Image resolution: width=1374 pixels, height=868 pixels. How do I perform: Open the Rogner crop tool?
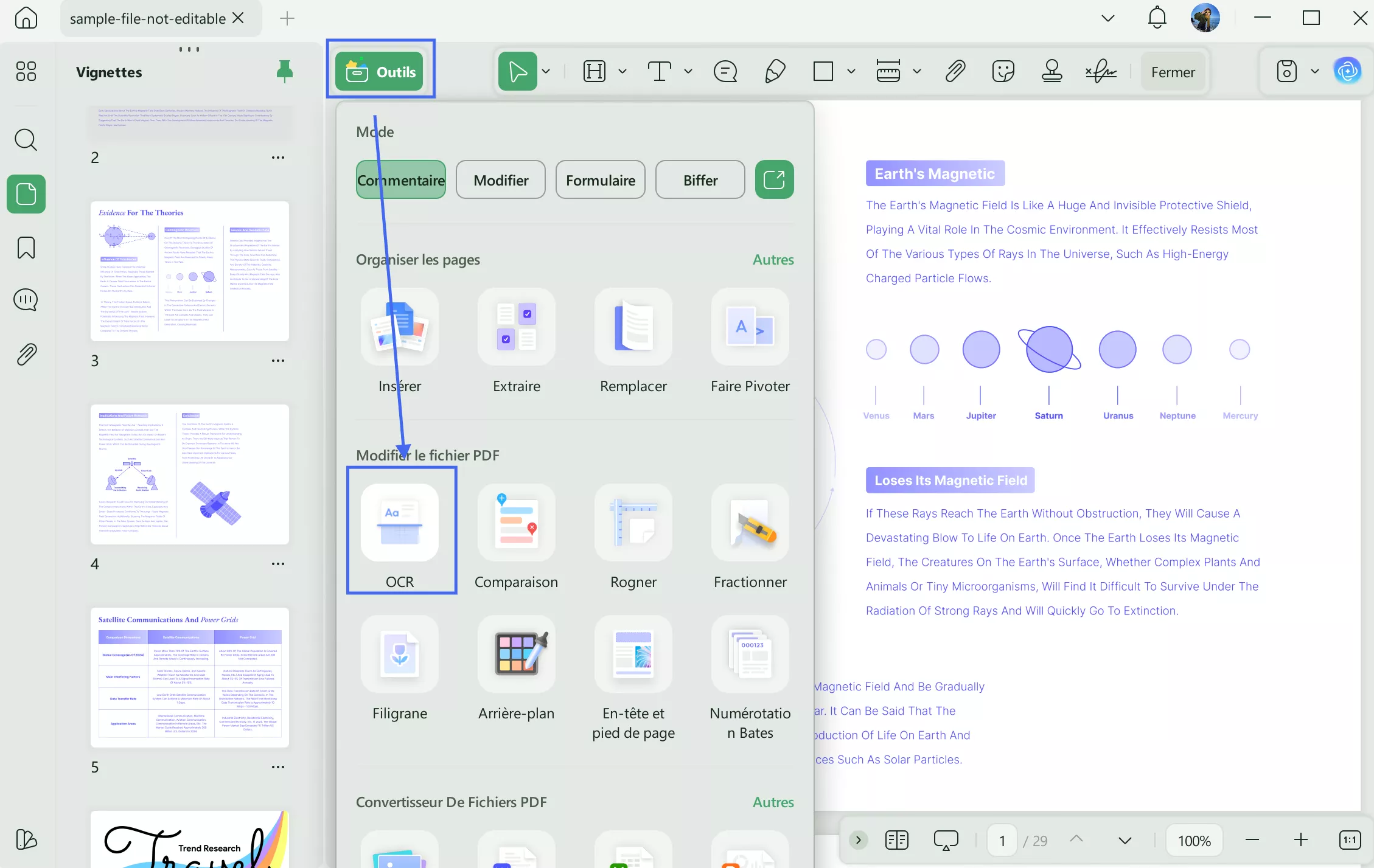[633, 538]
